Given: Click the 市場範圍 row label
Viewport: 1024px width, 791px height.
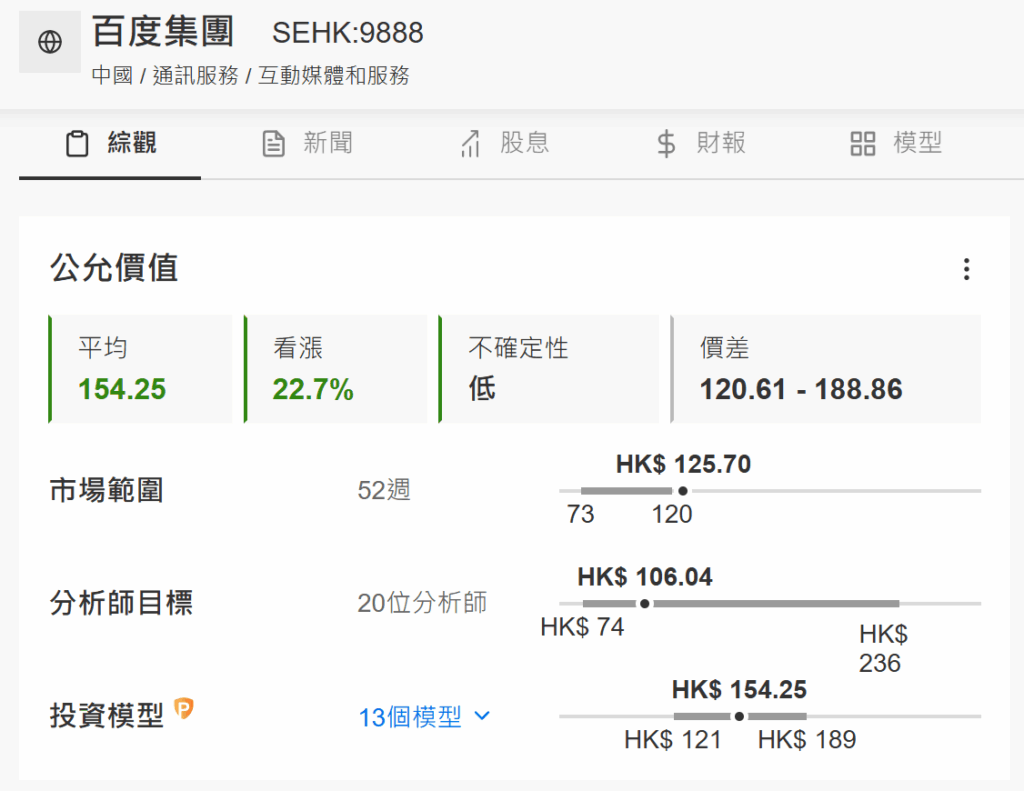Looking at the screenshot, I should click(106, 491).
